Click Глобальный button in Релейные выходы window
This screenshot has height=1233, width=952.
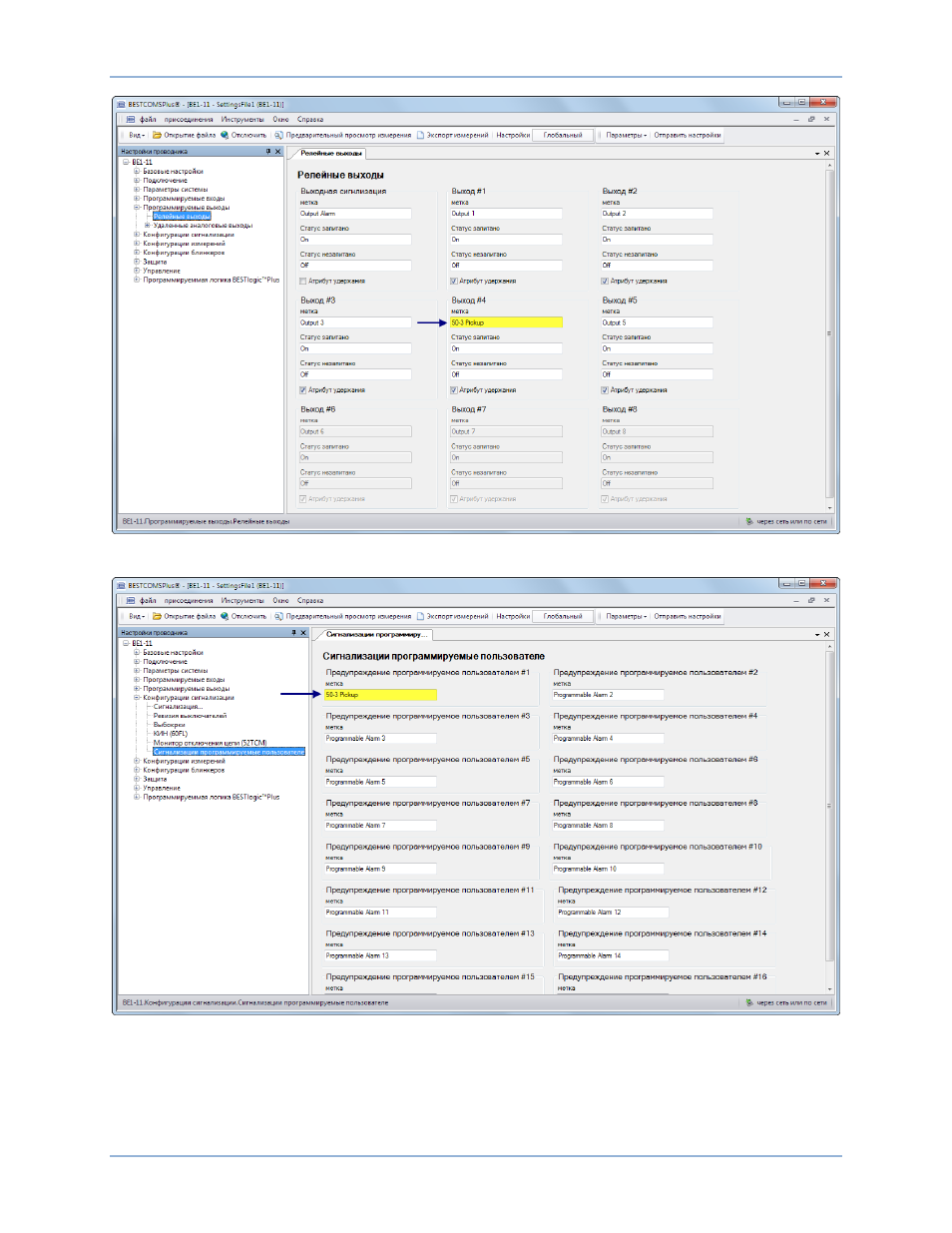563,135
